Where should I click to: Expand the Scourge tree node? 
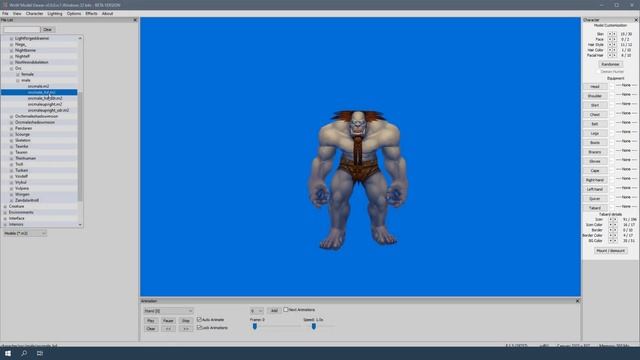[11, 134]
